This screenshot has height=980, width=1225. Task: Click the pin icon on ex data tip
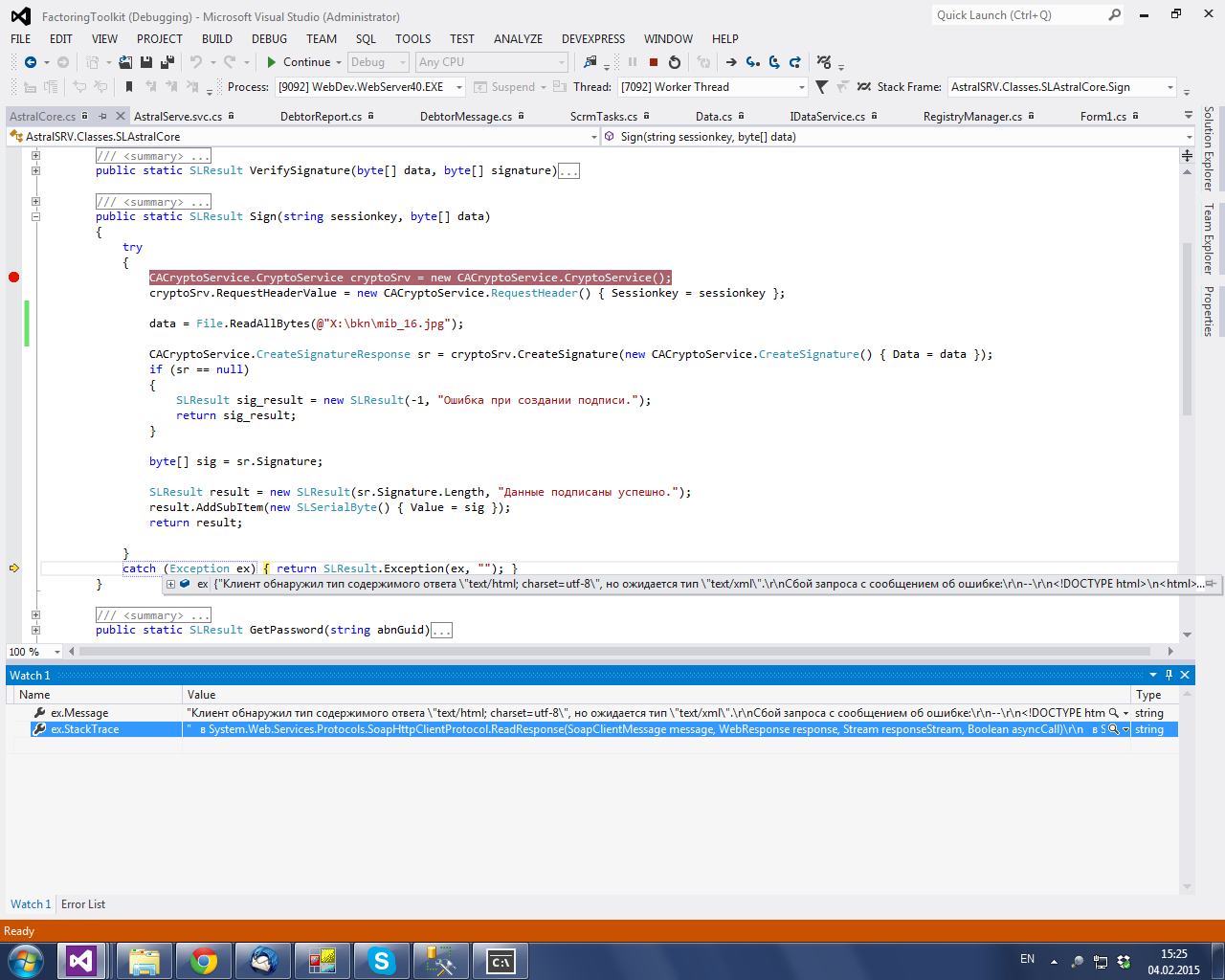(1211, 584)
